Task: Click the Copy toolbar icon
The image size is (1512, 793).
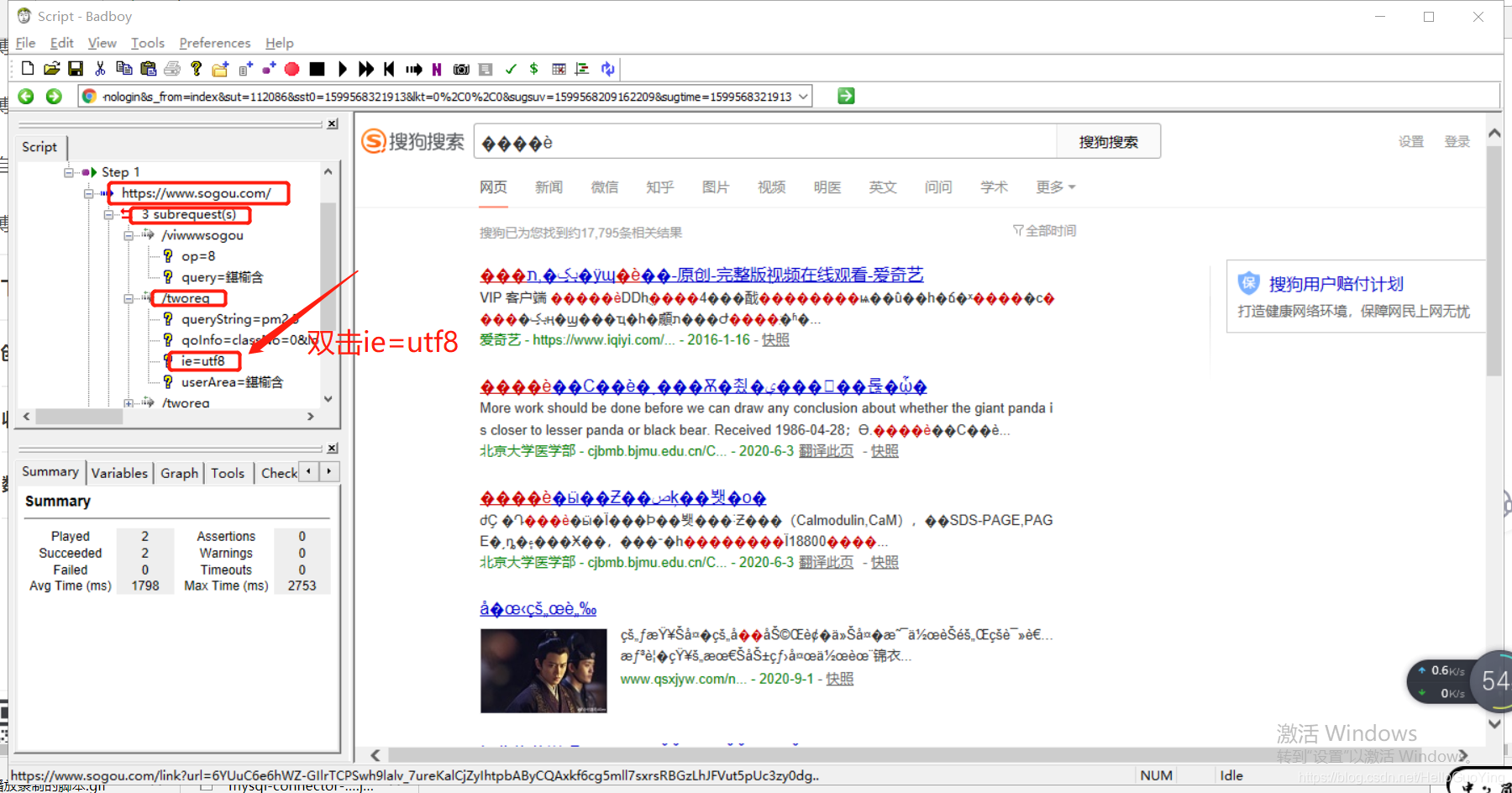Action: pyautogui.click(x=124, y=69)
